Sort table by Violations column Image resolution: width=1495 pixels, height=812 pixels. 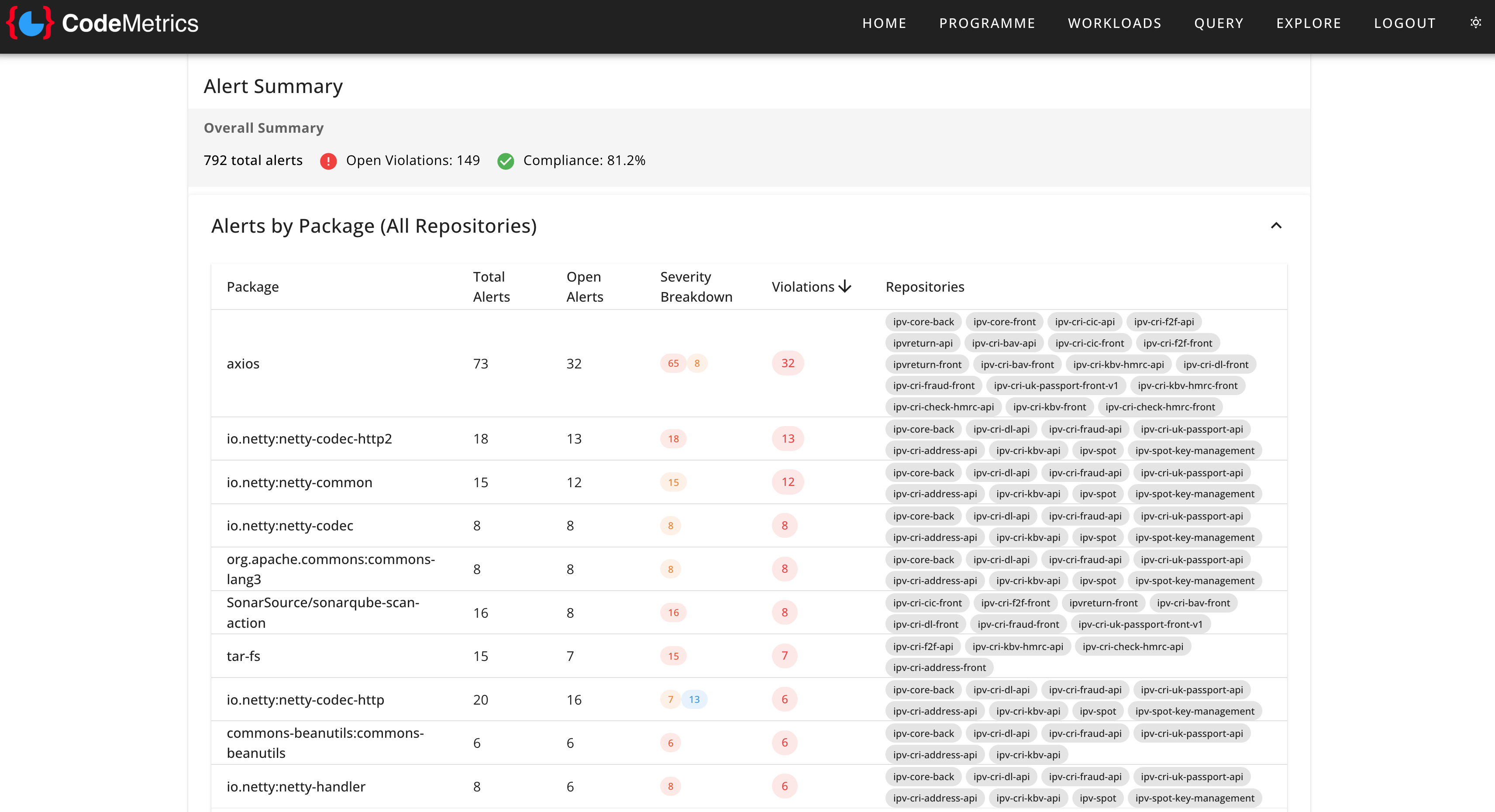click(x=803, y=287)
